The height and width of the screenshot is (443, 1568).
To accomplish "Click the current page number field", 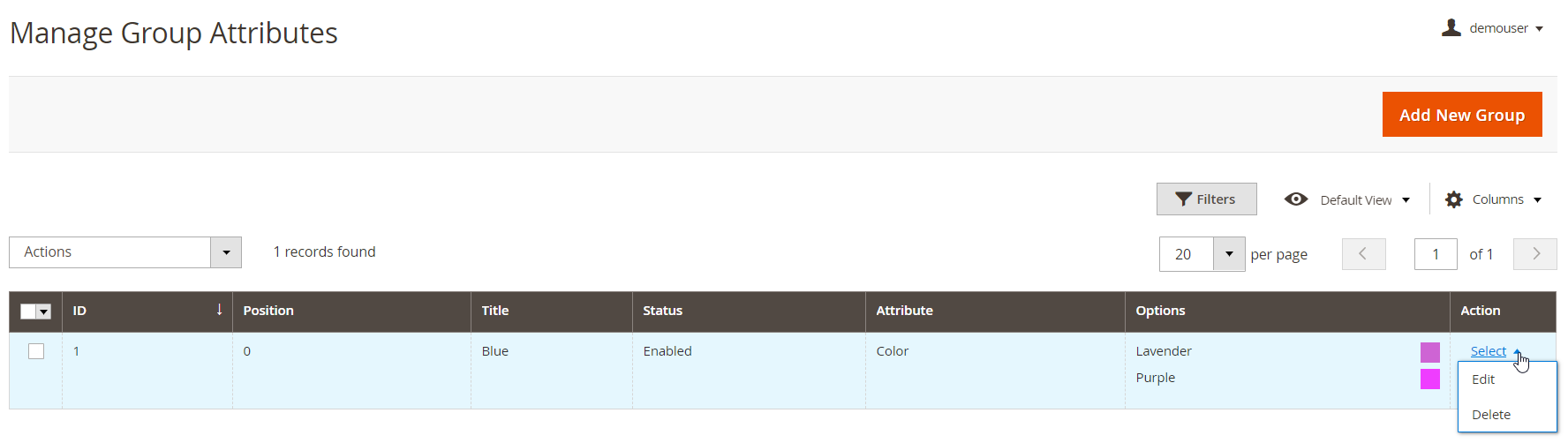I will pos(1436,254).
